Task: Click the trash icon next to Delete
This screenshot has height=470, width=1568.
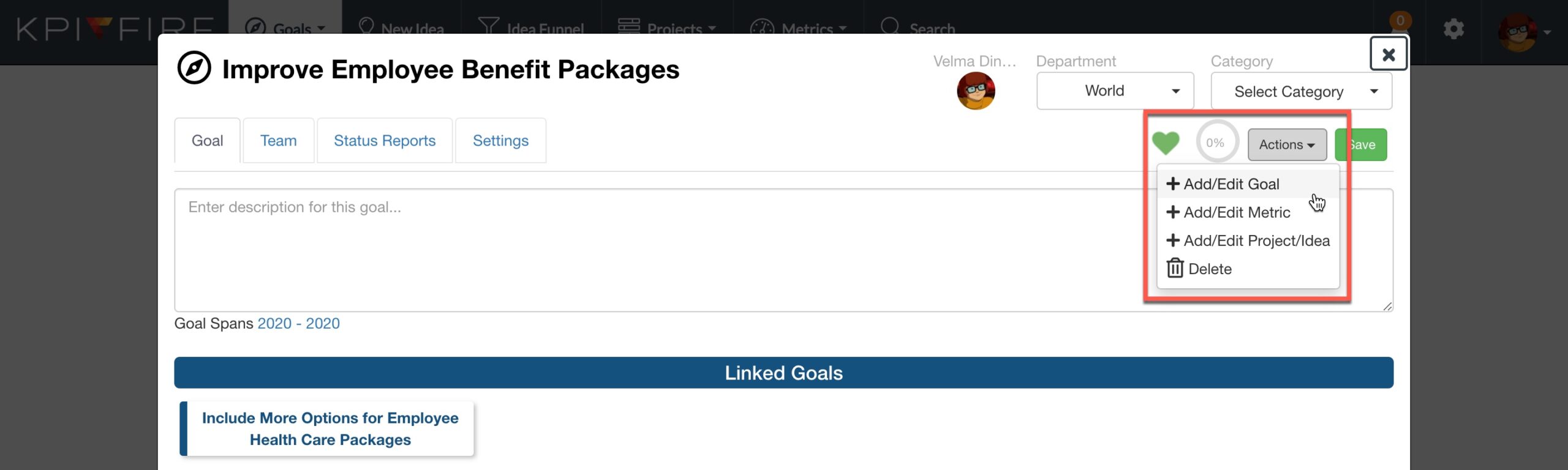Action: [1174, 269]
